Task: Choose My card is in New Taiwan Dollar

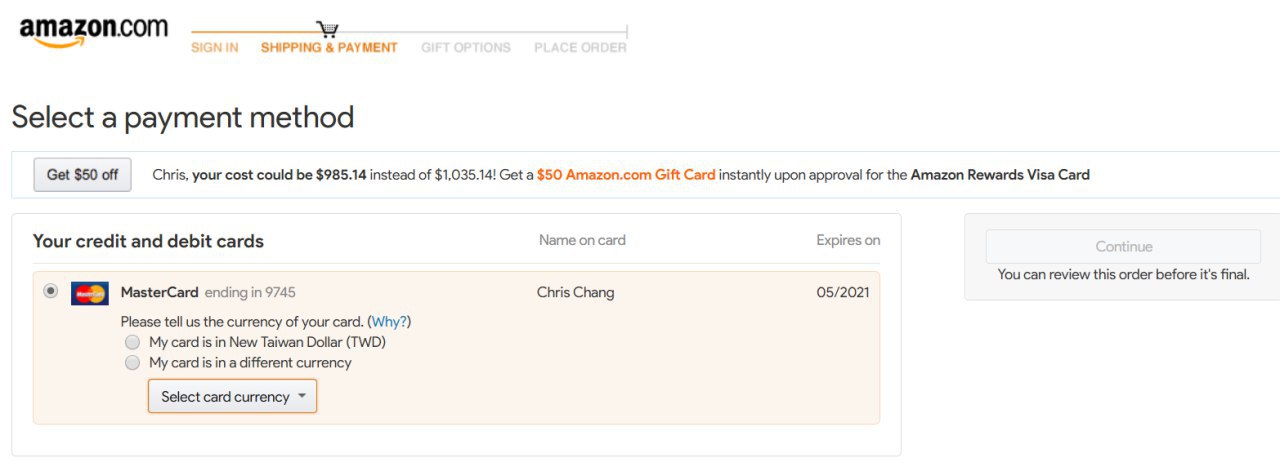Action: tap(132, 342)
